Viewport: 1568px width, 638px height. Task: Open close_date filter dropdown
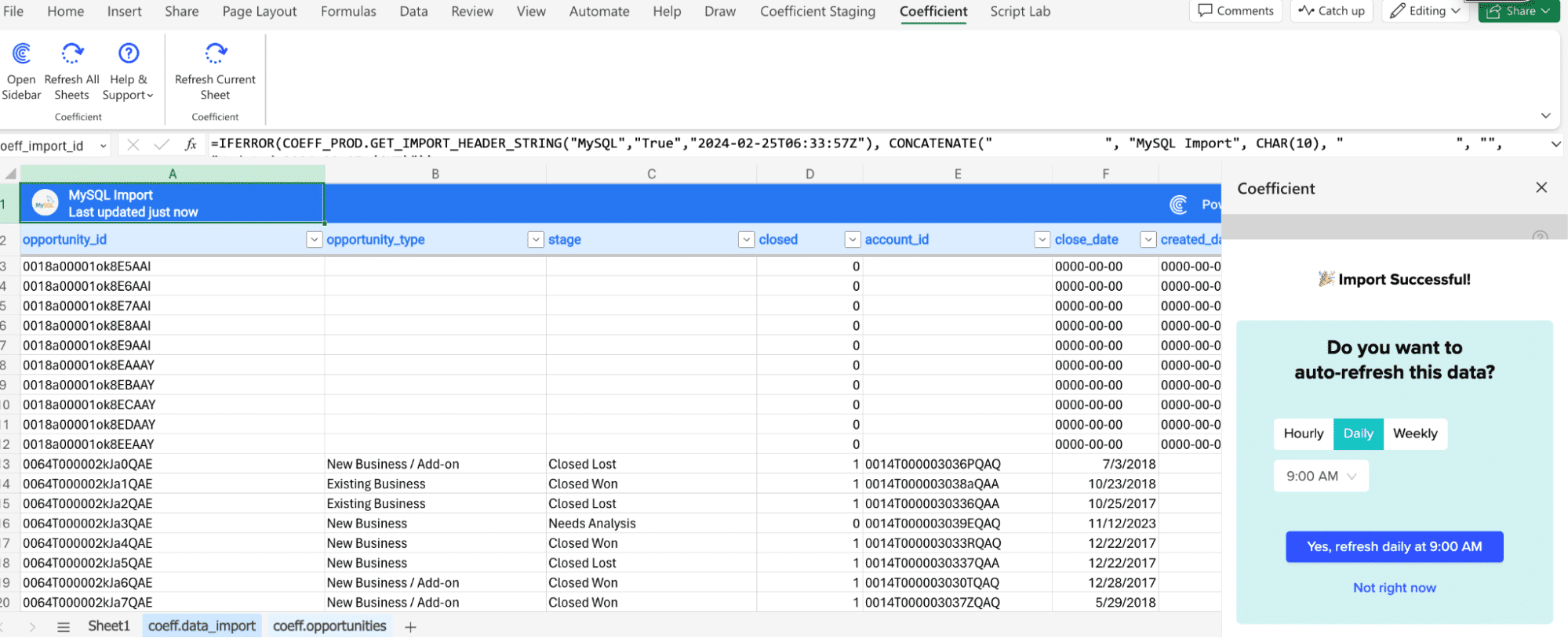point(1148,239)
